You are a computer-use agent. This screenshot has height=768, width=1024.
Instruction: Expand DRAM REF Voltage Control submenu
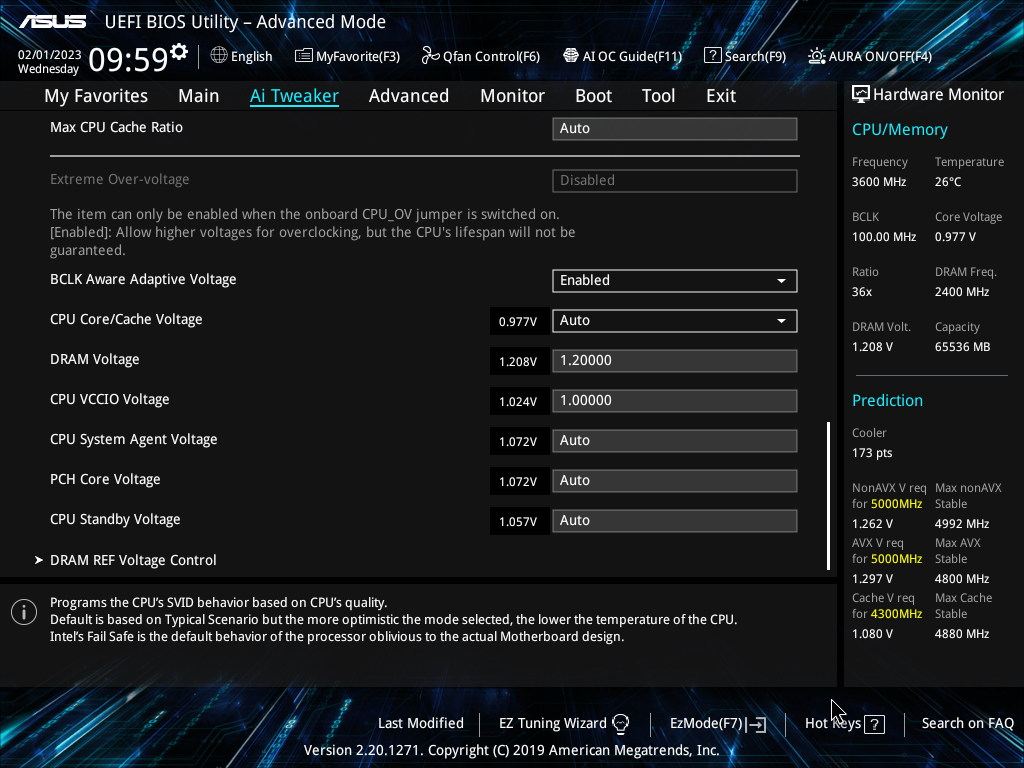click(133, 560)
